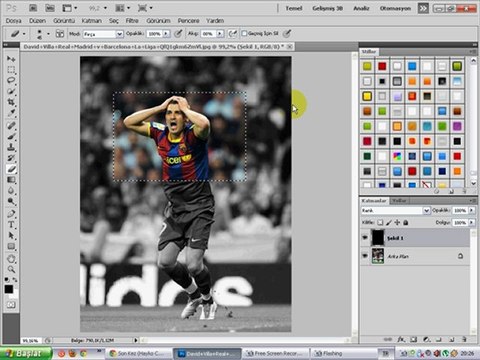Toggle airbrush mode
Image resolution: width=480 pixels, height=360 pixels.
[x=232, y=33]
